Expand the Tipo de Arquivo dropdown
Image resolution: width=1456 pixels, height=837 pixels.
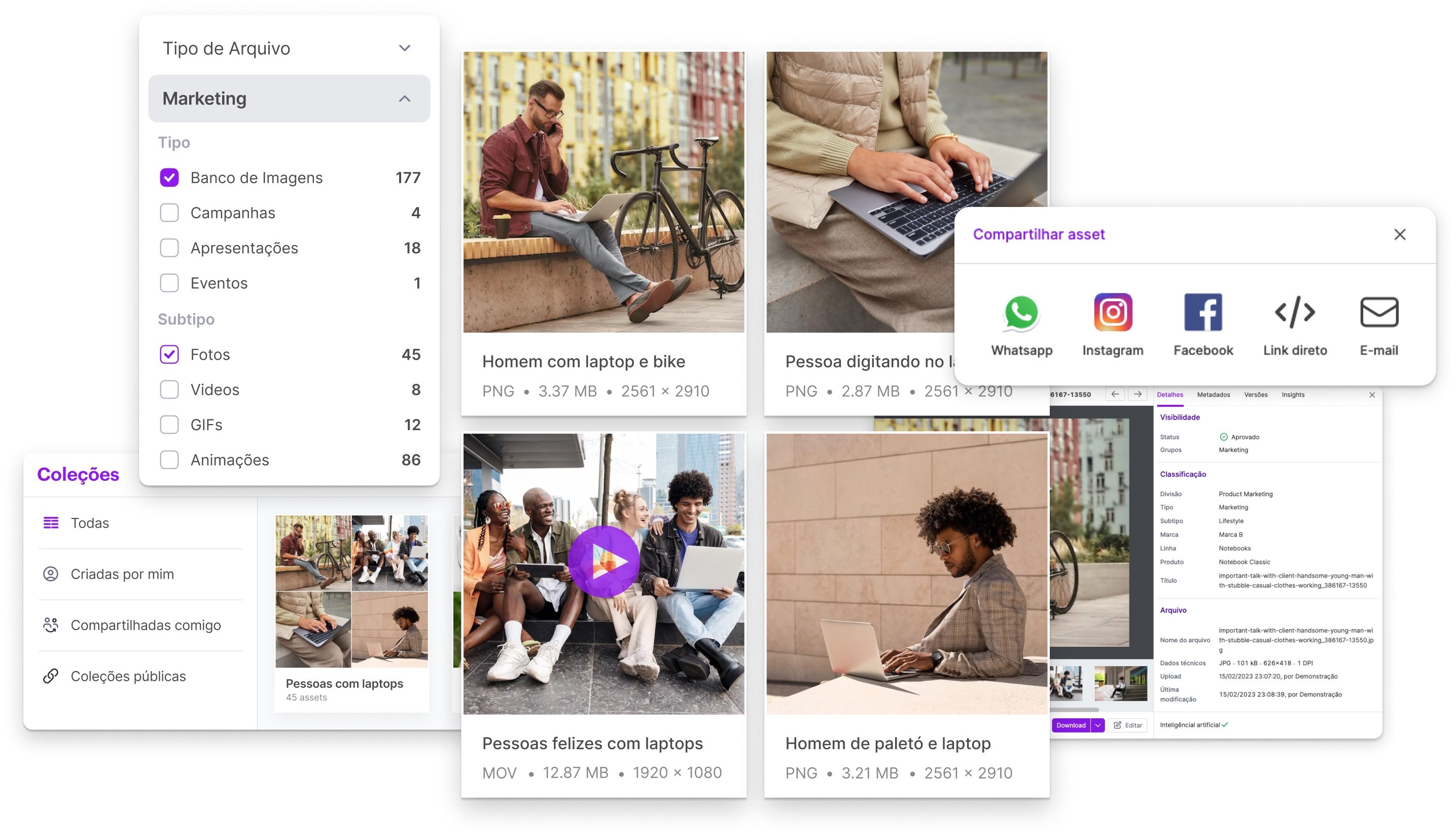tap(405, 48)
